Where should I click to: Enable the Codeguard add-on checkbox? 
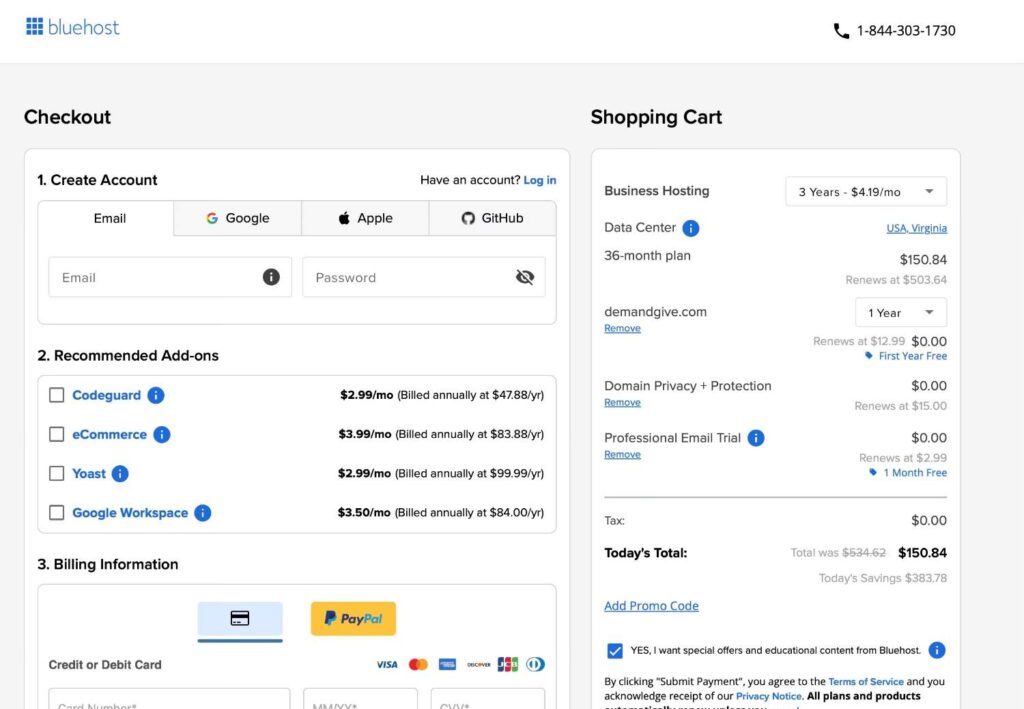click(57, 395)
